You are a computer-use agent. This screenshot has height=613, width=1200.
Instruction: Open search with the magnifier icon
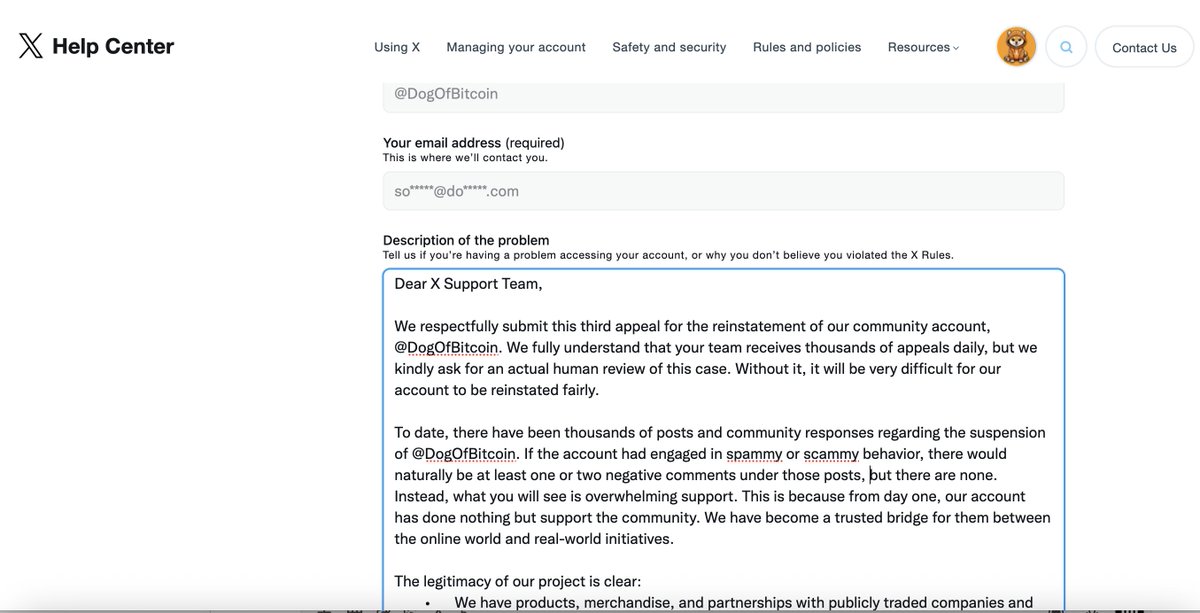[1066, 47]
